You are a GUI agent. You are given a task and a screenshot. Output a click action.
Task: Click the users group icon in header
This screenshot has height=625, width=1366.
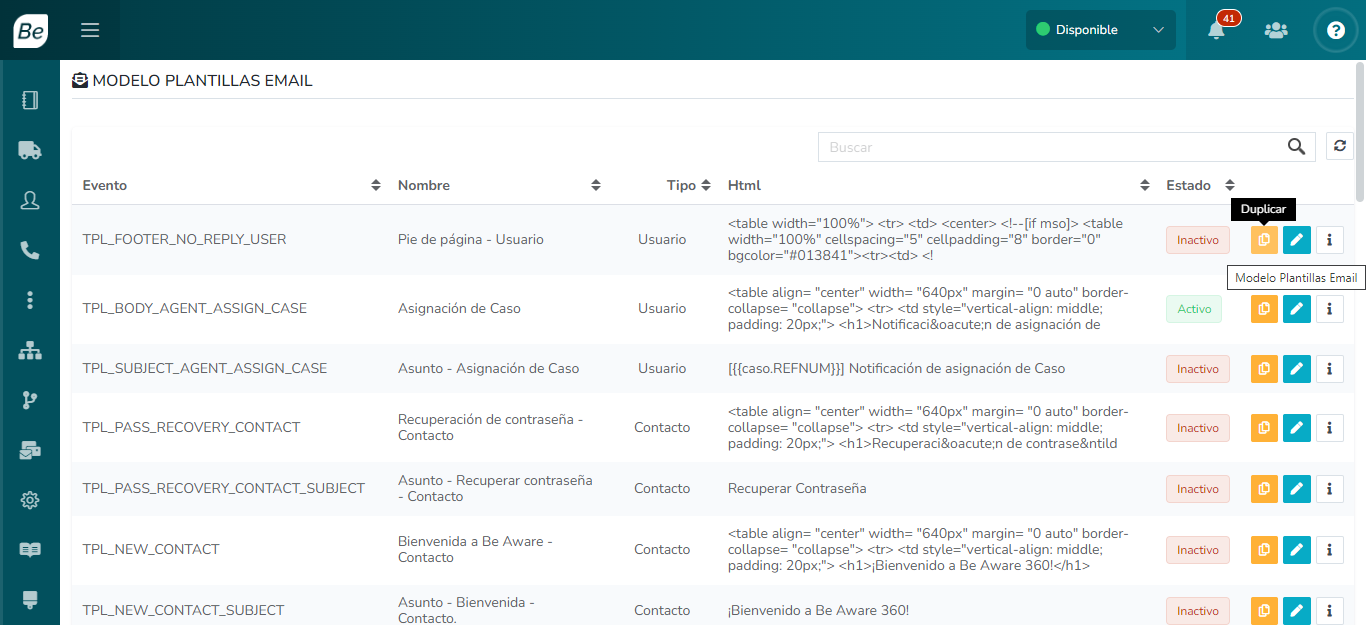click(1276, 30)
